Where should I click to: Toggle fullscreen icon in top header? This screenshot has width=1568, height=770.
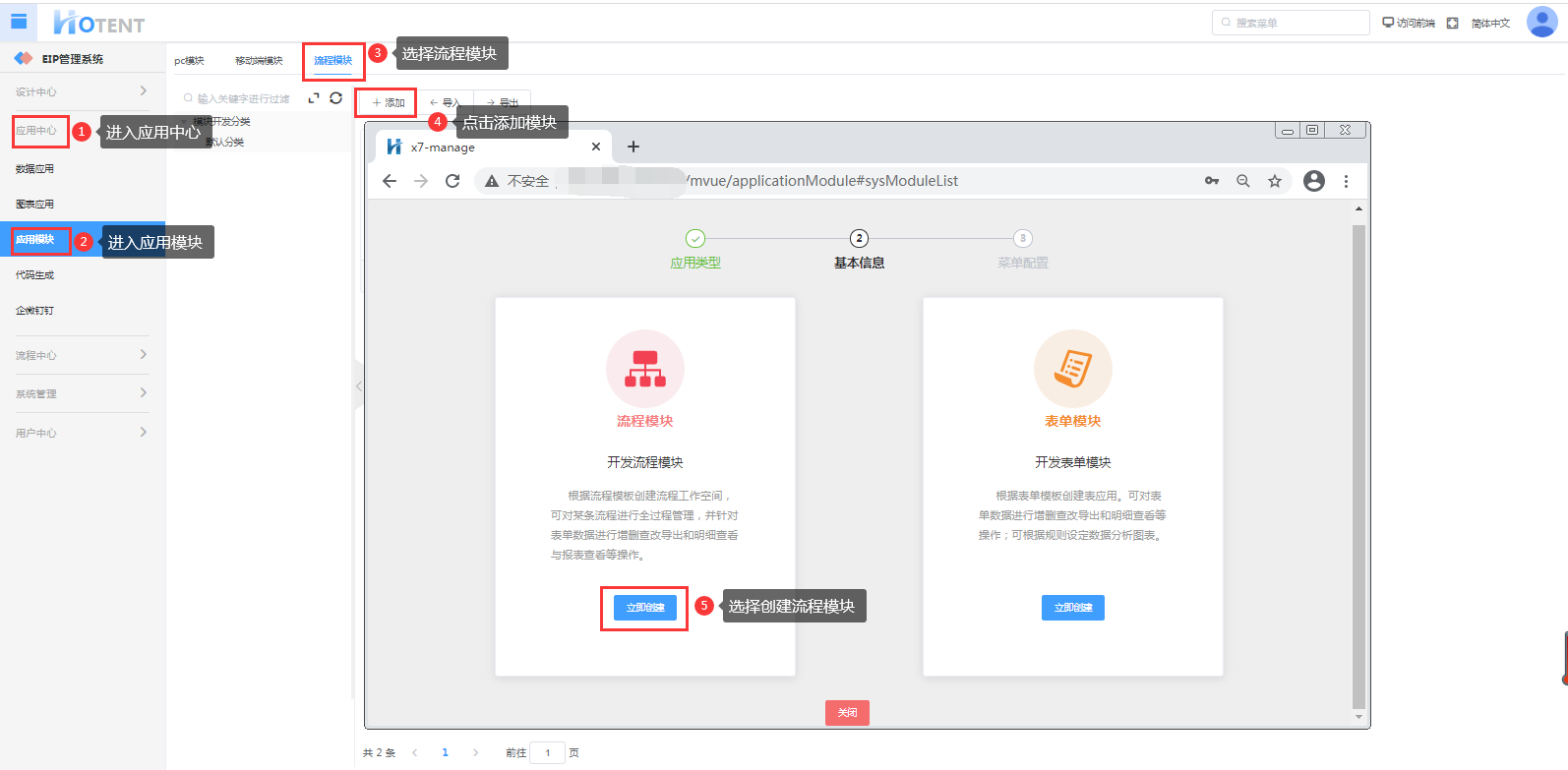point(1452,23)
